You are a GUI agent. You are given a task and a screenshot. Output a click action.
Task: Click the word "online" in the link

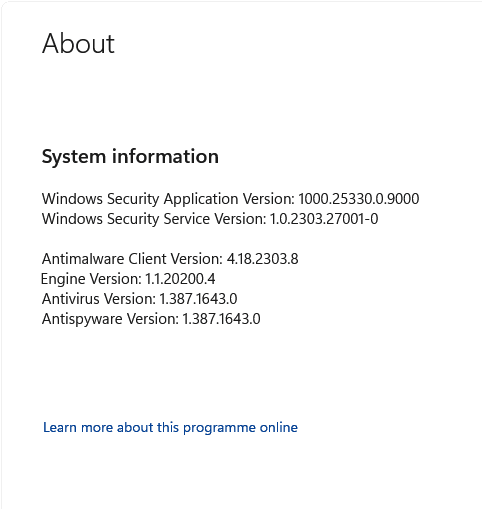[279, 427]
